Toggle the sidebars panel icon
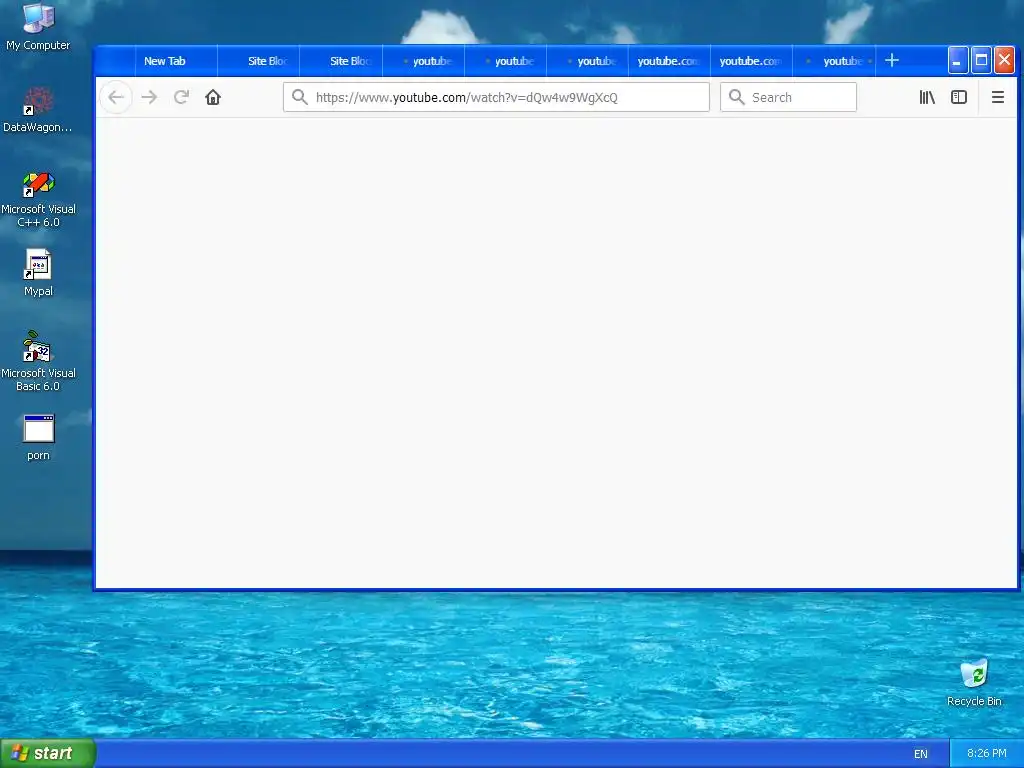Viewport: 1024px width, 768px height. [x=959, y=97]
